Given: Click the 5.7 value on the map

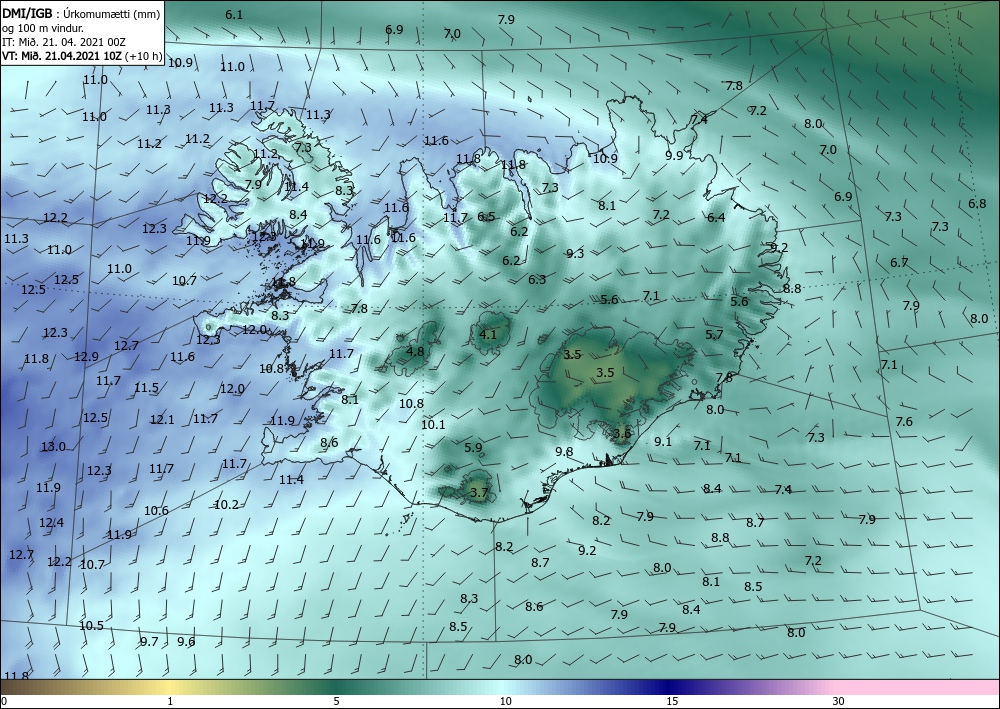Looking at the screenshot, I should 714,335.
